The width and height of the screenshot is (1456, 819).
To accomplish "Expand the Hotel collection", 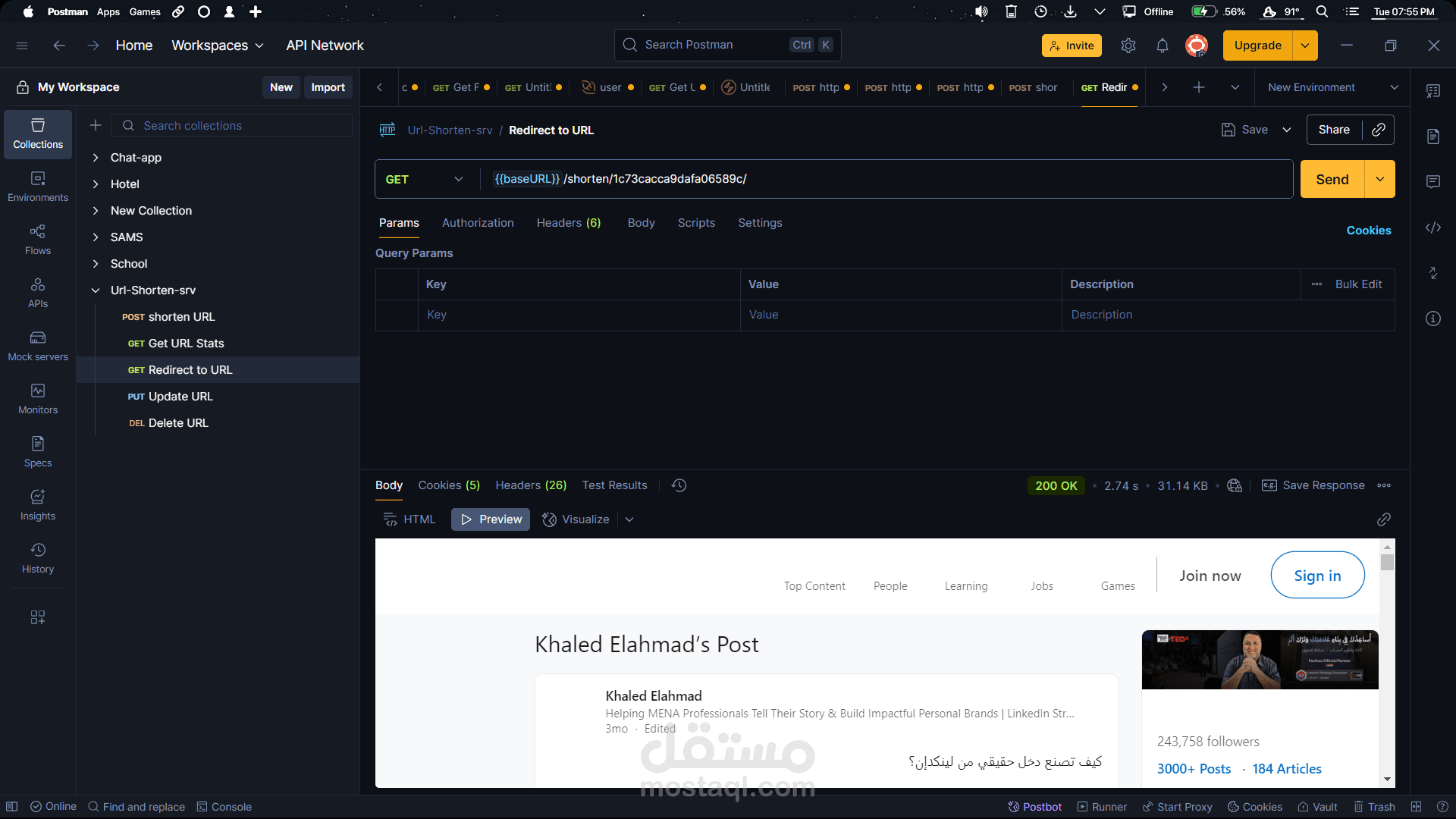I will click(x=96, y=184).
